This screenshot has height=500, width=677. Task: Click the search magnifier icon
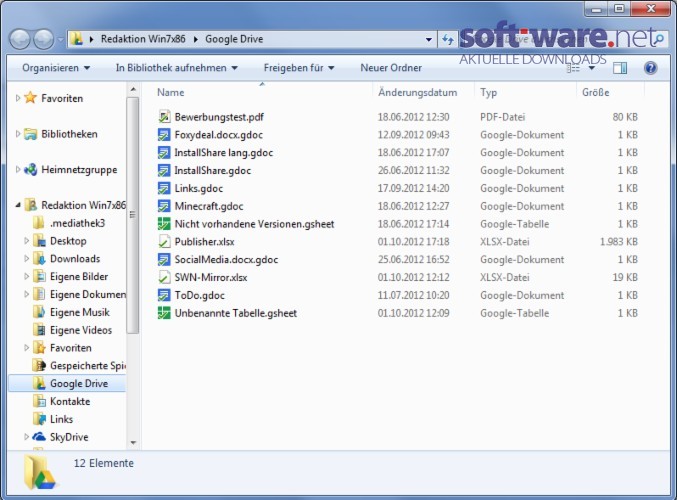pos(658,39)
